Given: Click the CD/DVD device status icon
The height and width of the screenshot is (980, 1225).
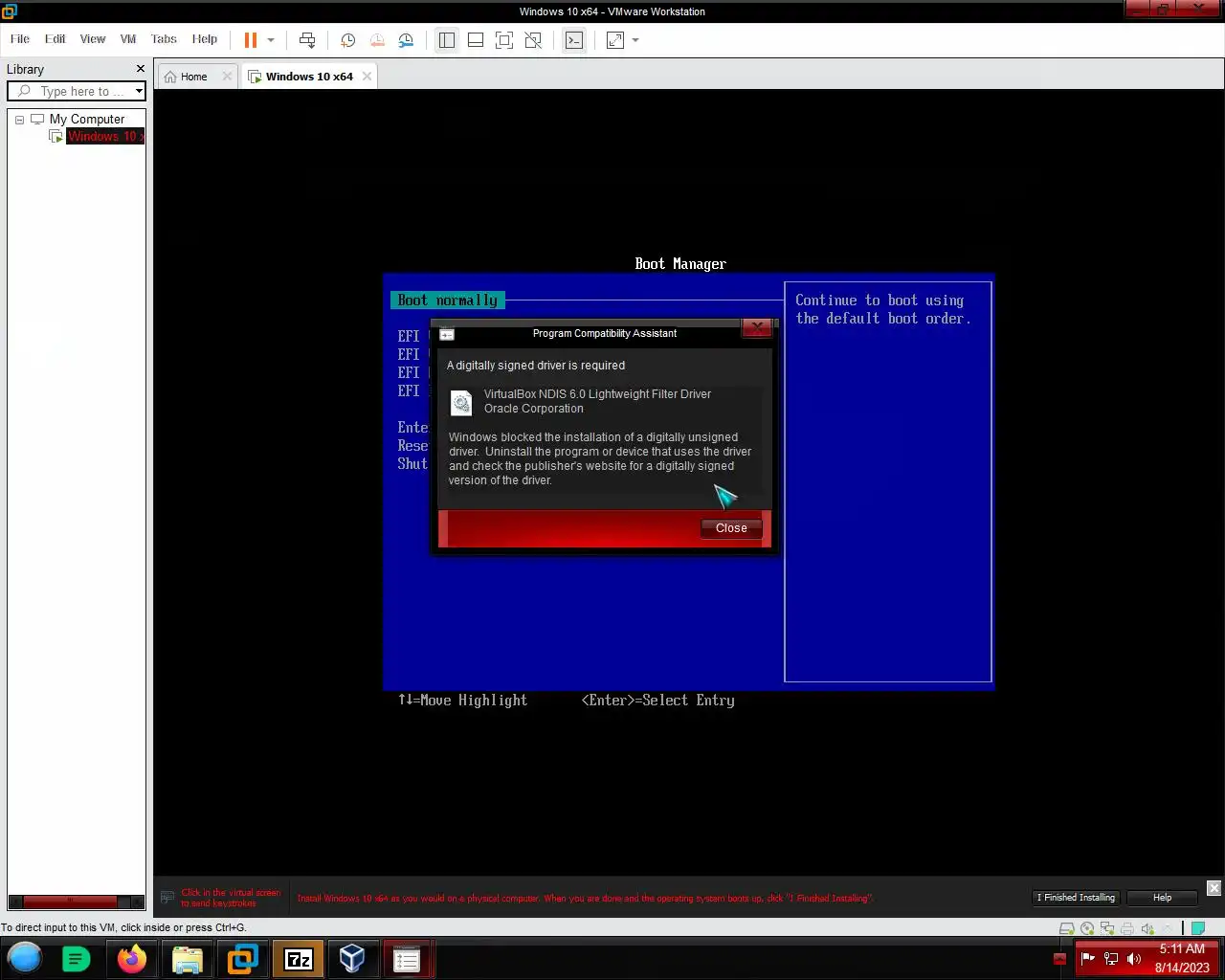Looking at the screenshot, I should pos(1087,928).
